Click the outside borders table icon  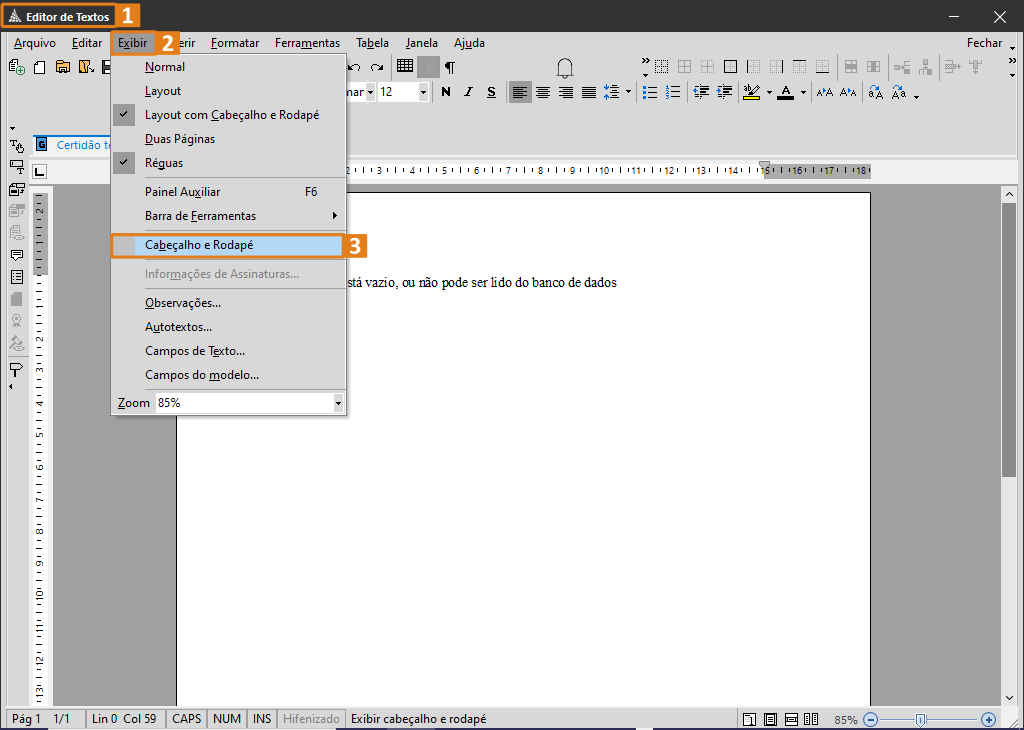731,67
